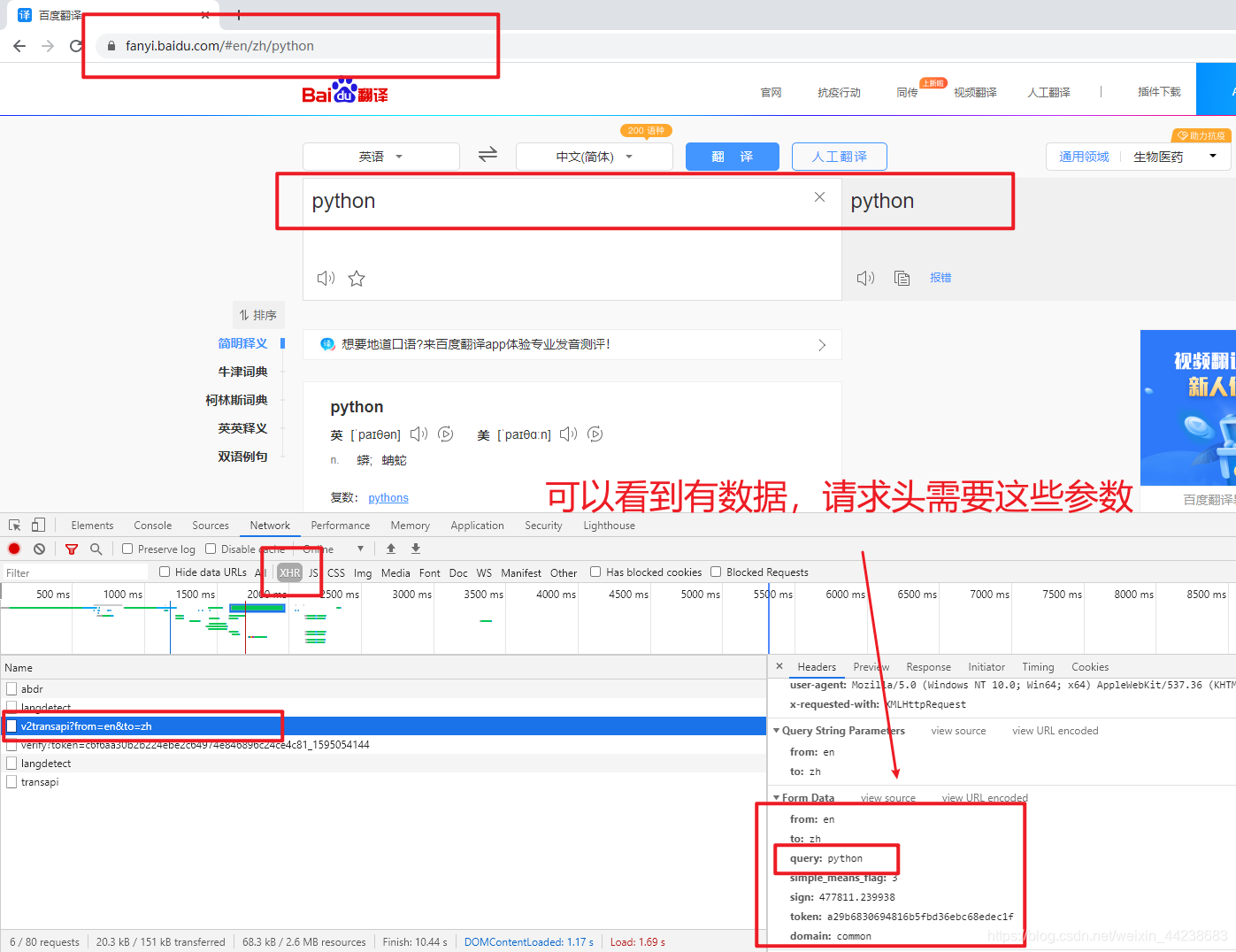Open the network throttling Online dropdown
The image size is (1236, 952).
[334, 549]
